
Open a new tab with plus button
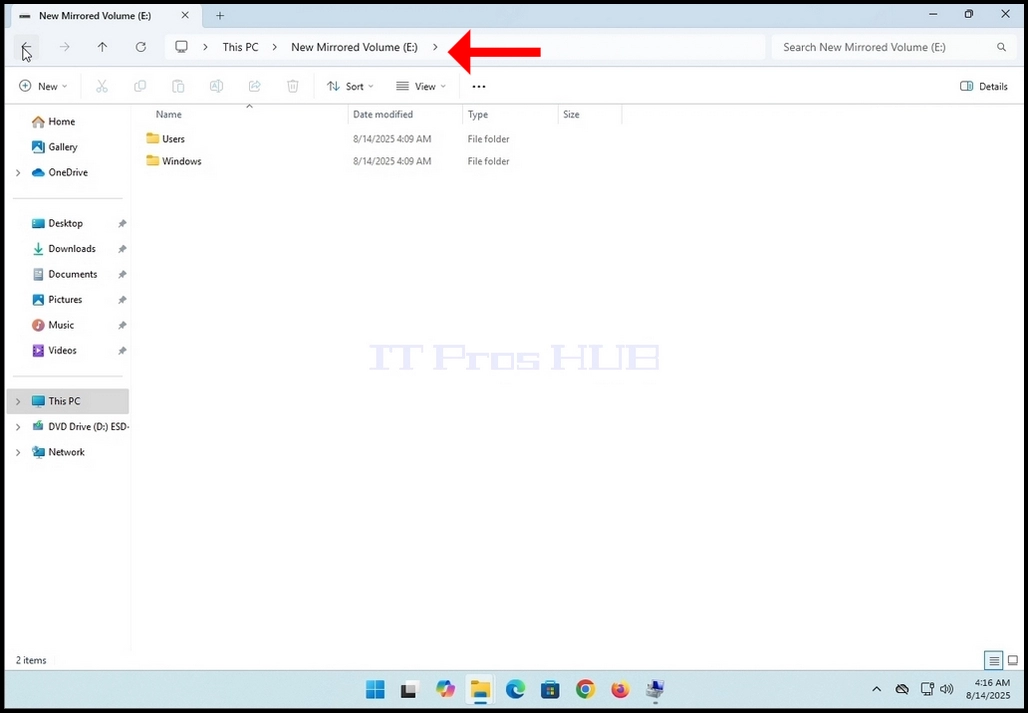pos(220,16)
